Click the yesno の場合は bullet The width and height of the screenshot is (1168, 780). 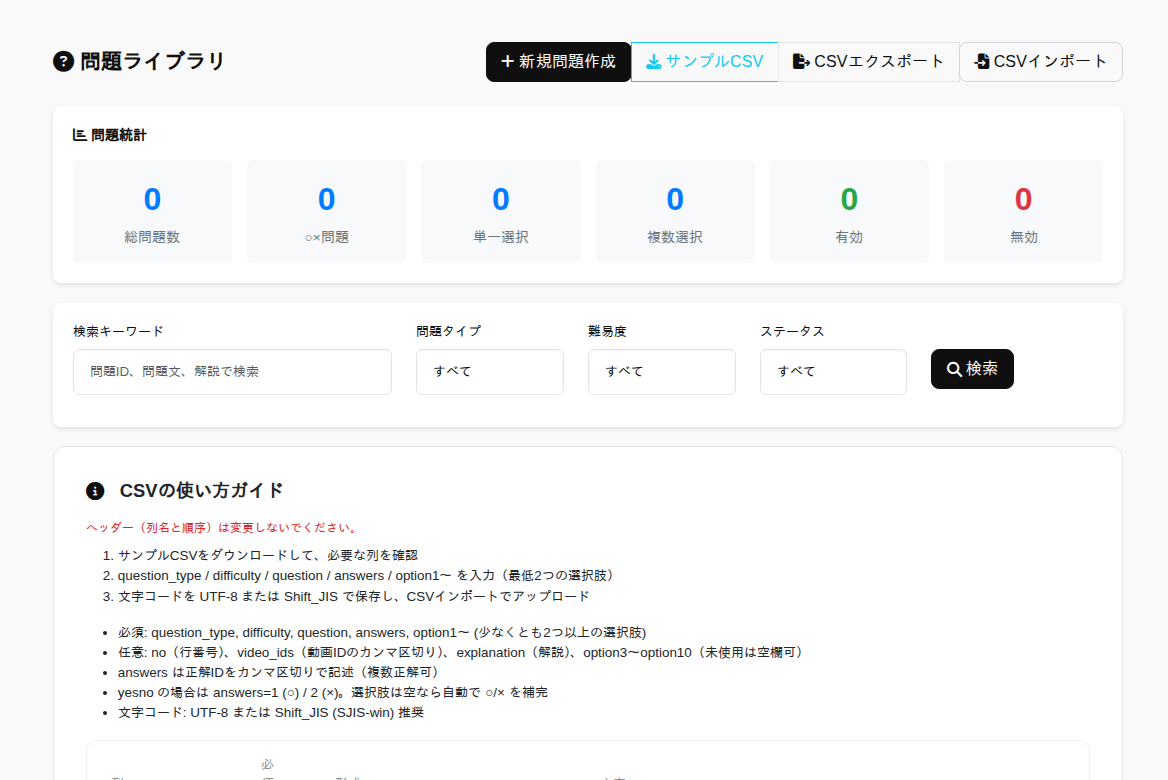coord(332,692)
